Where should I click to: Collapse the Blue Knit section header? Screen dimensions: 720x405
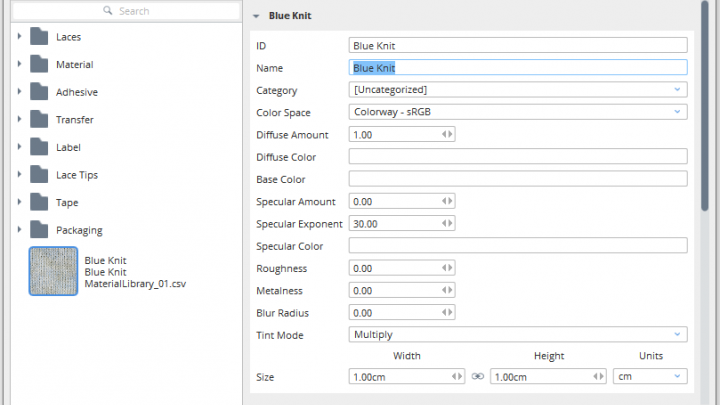click(x=257, y=16)
